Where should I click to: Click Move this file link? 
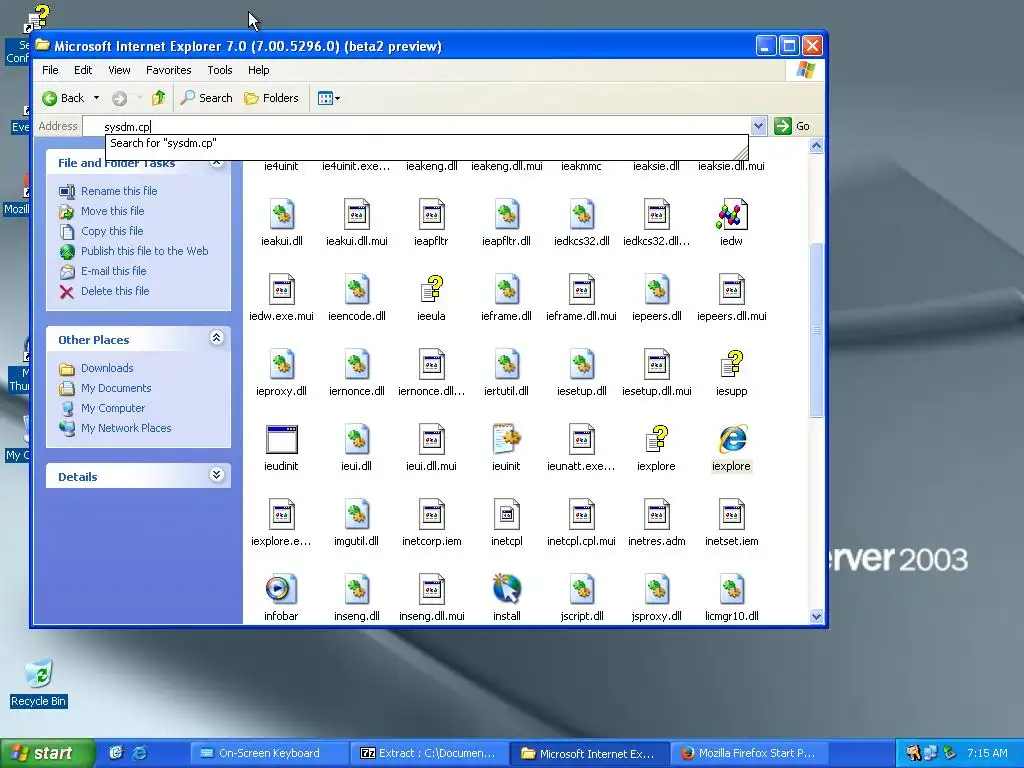(x=112, y=211)
